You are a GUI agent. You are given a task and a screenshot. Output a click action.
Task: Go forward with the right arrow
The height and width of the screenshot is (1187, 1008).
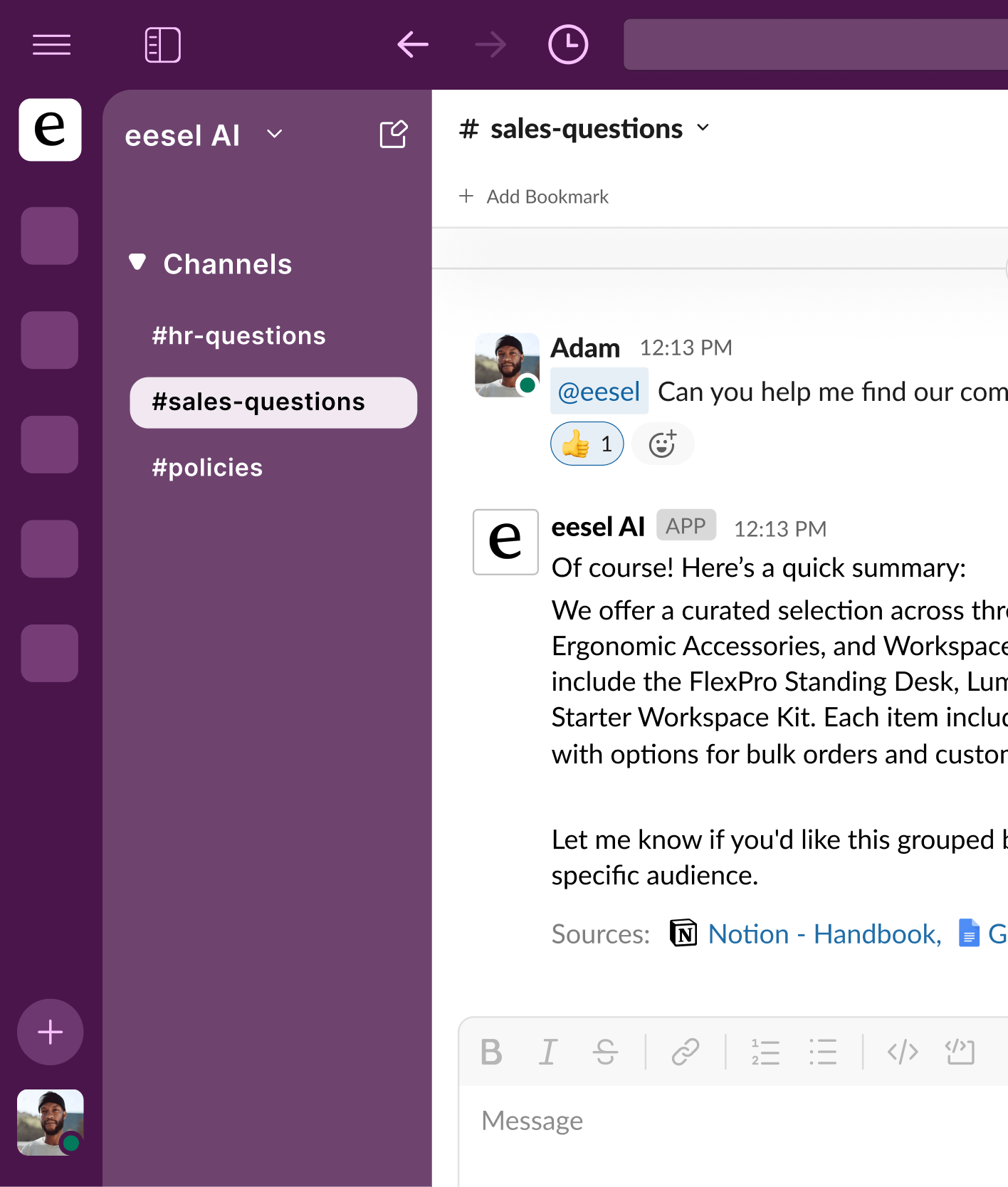pyautogui.click(x=490, y=45)
